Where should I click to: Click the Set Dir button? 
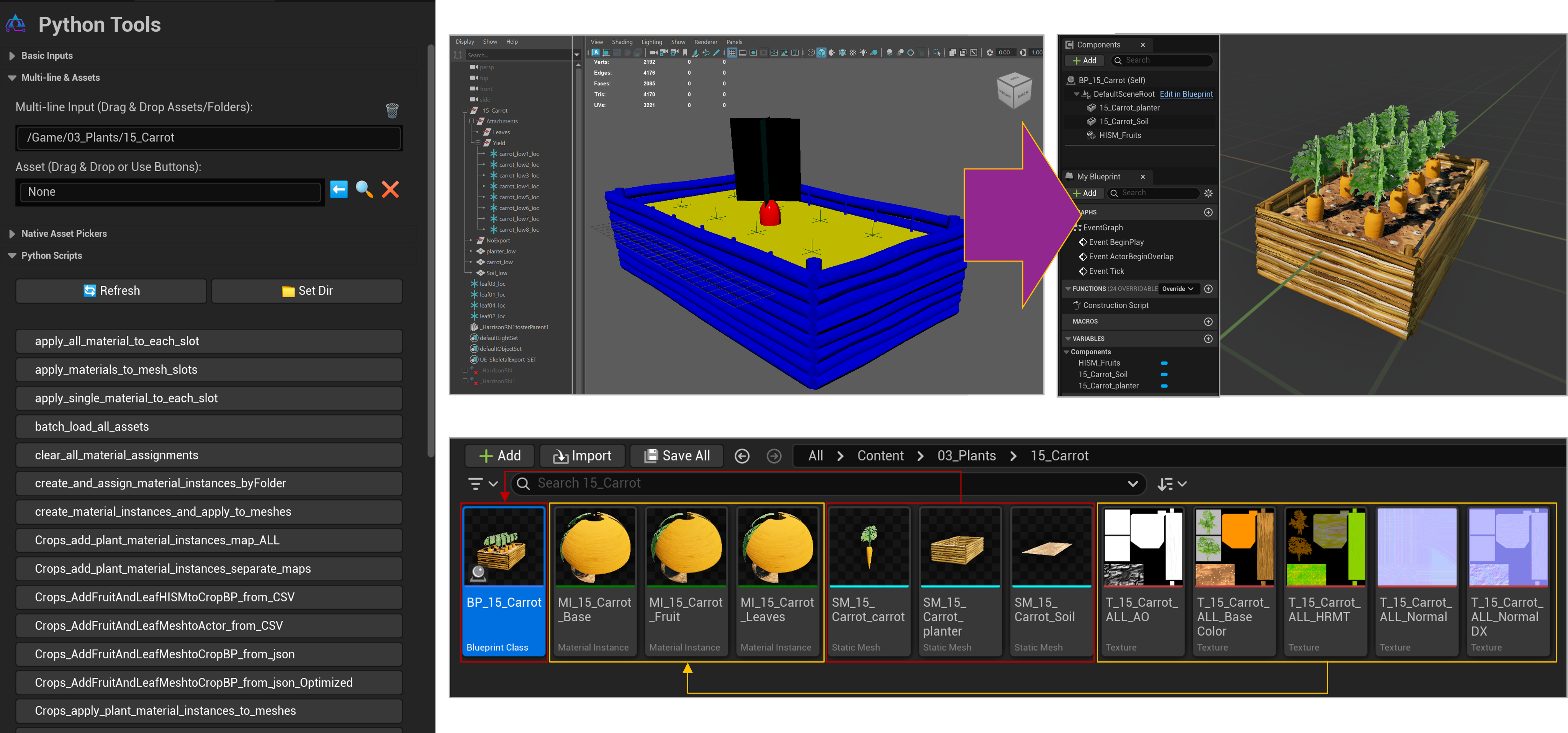click(307, 291)
